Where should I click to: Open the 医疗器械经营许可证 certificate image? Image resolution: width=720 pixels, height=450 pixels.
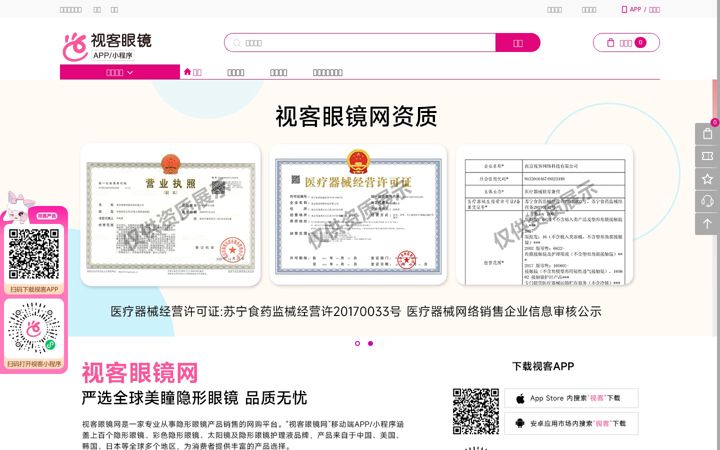click(358, 214)
